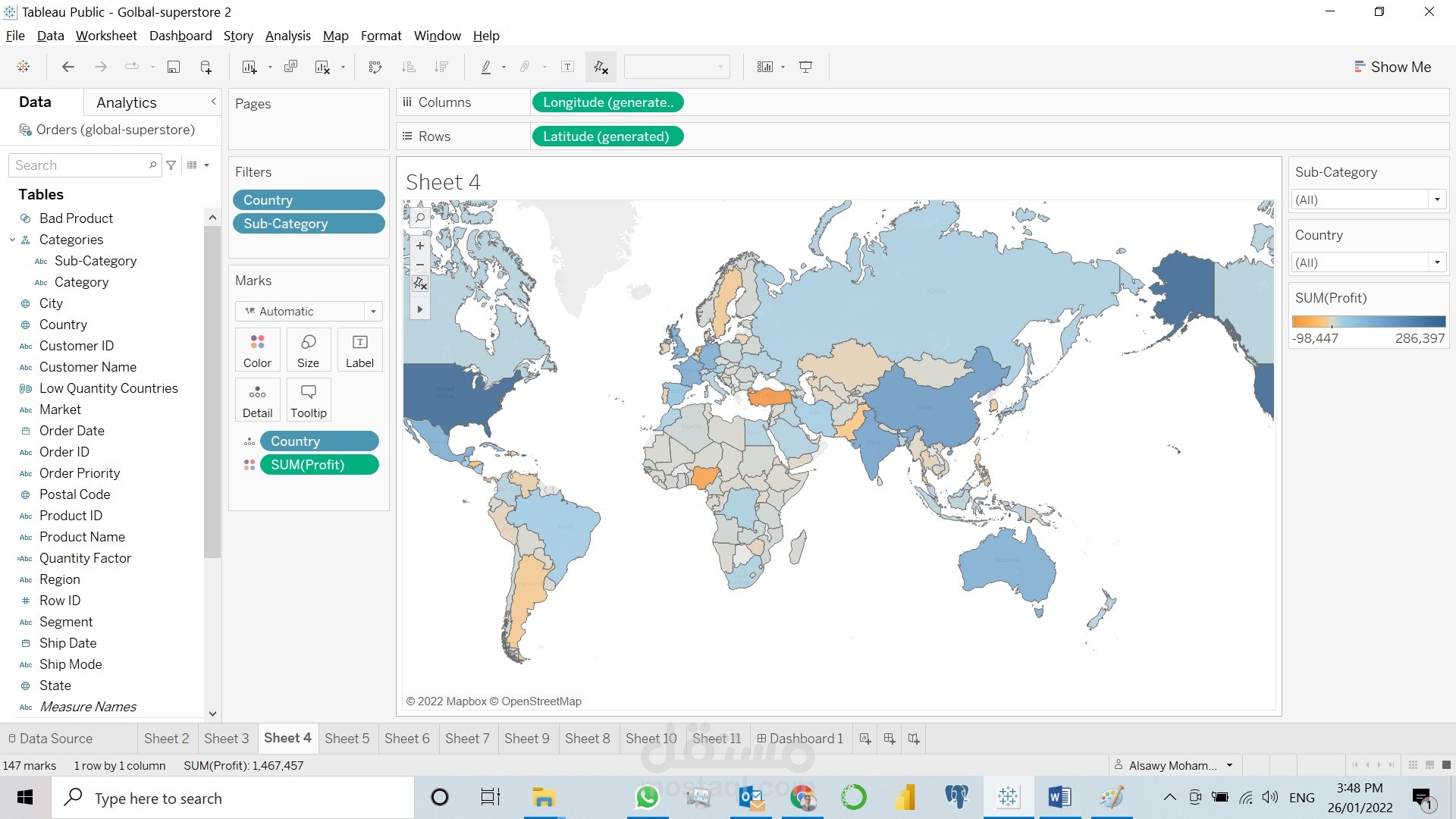The height and width of the screenshot is (819, 1456).
Task: Toggle the Show Me panel
Action: (x=1392, y=67)
